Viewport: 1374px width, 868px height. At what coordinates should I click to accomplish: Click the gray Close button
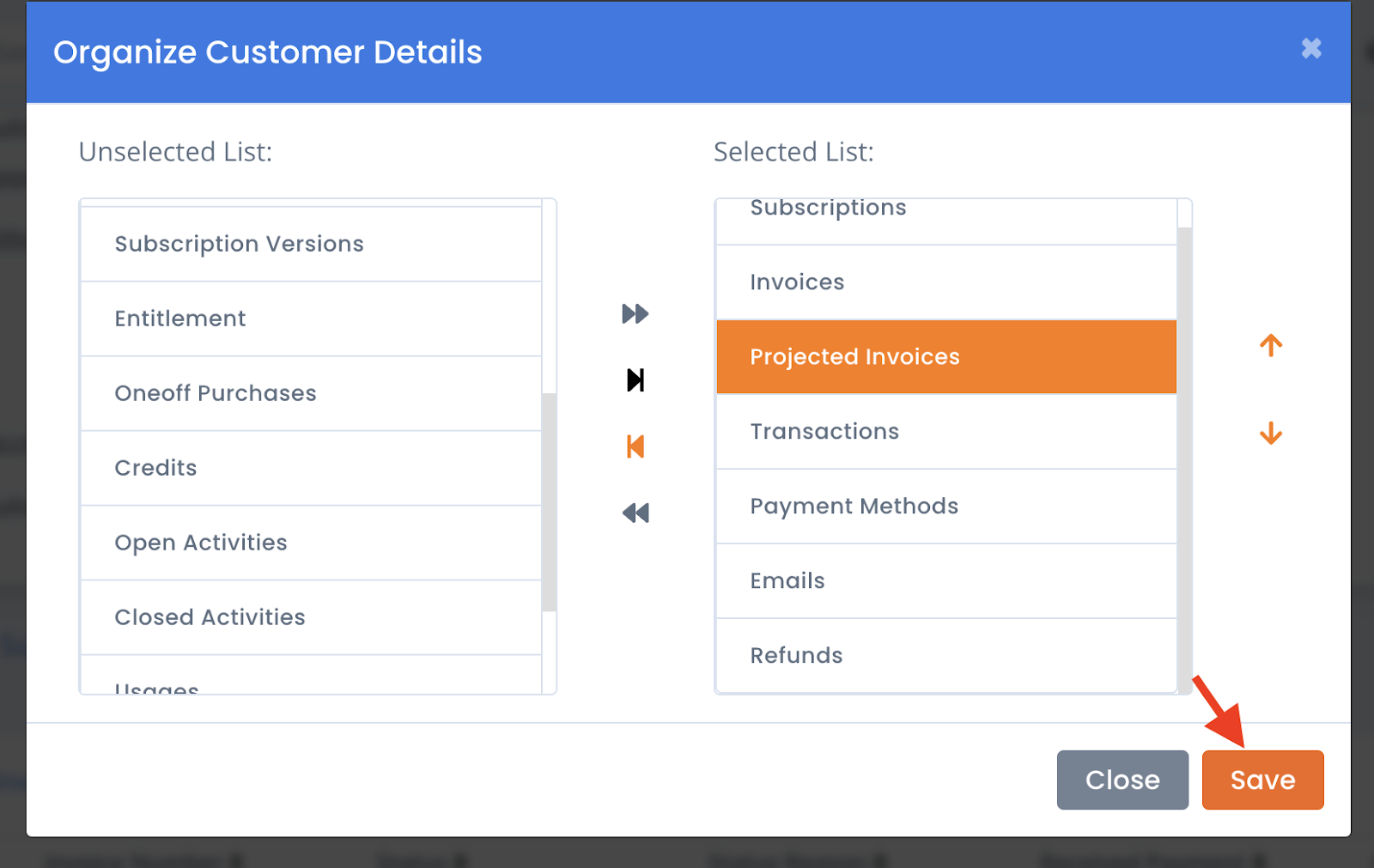point(1122,780)
